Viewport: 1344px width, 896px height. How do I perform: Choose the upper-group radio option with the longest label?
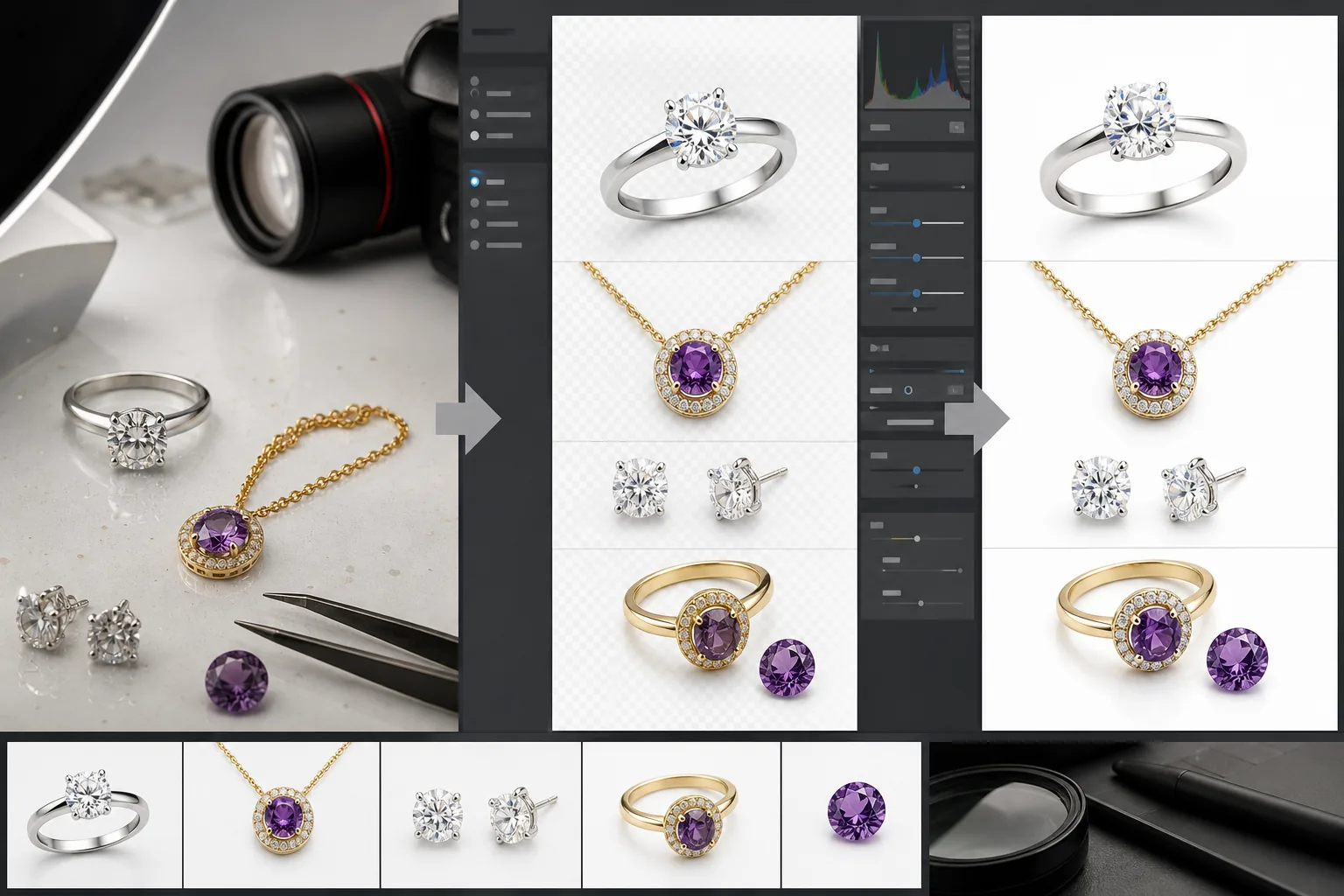pos(475,114)
